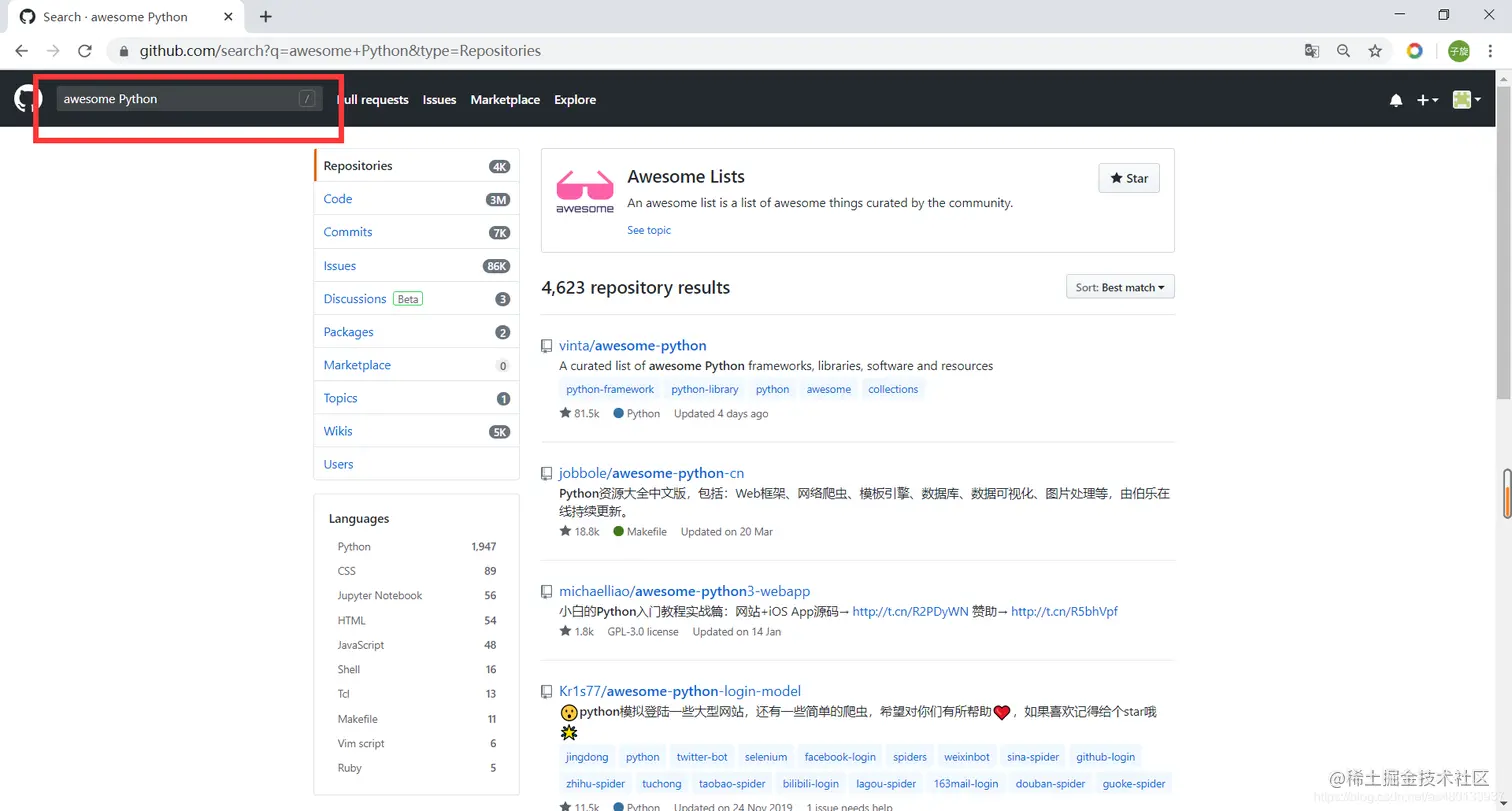Reload the page
The image size is (1512, 811).
click(x=85, y=51)
